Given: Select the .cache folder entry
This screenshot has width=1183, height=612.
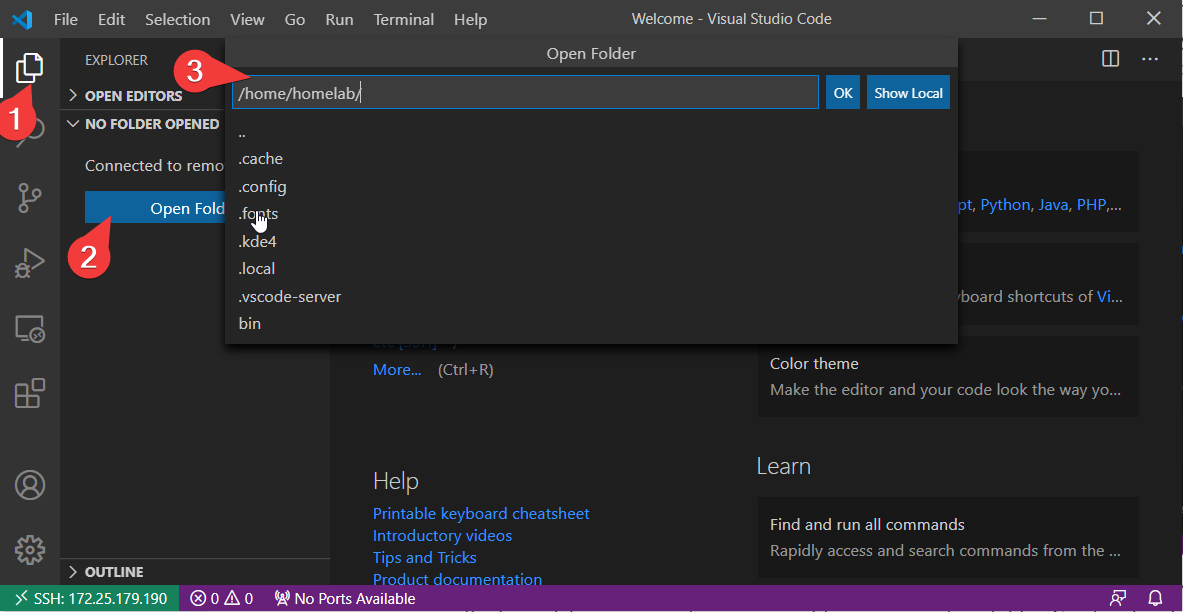Looking at the screenshot, I should point(592,159).
